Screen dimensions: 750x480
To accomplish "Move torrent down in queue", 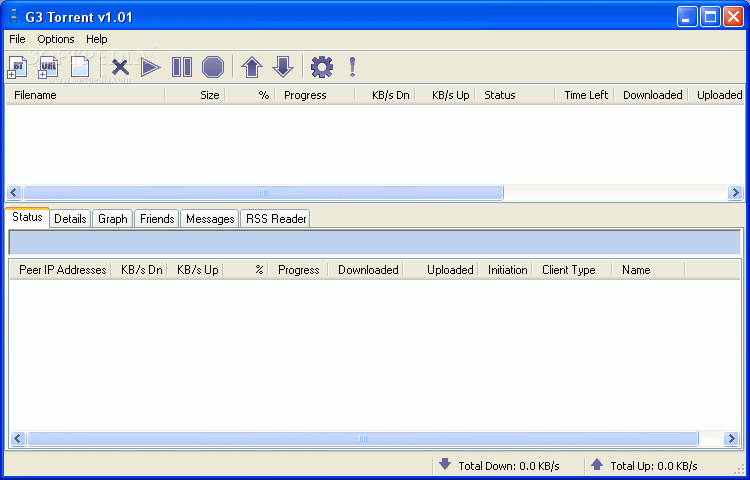I will (283, 67).
